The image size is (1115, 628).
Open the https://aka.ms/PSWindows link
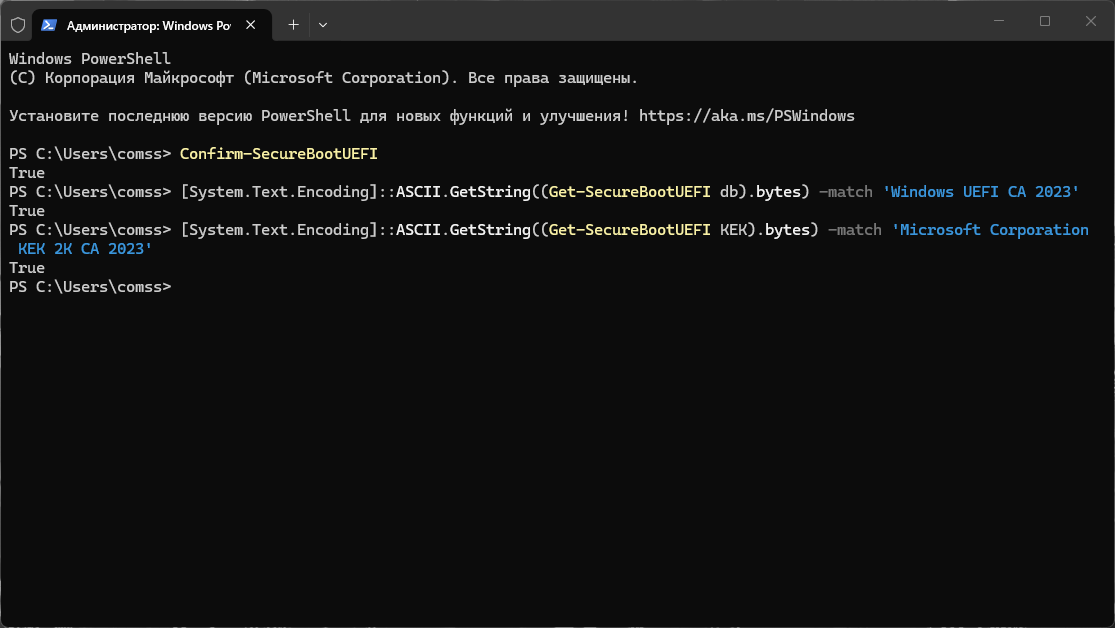pyautogui.click(x=746, y=116)
